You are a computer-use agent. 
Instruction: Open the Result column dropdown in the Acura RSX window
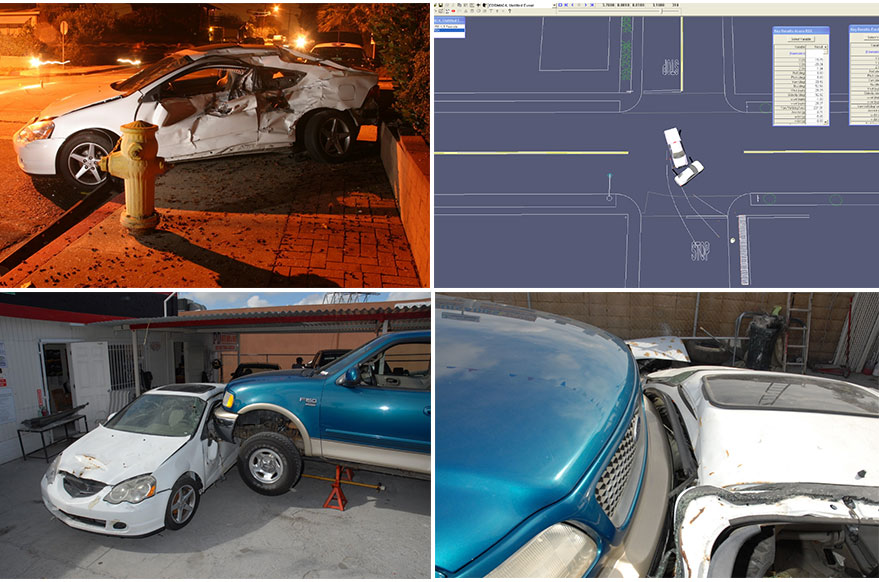coord(825,47)
